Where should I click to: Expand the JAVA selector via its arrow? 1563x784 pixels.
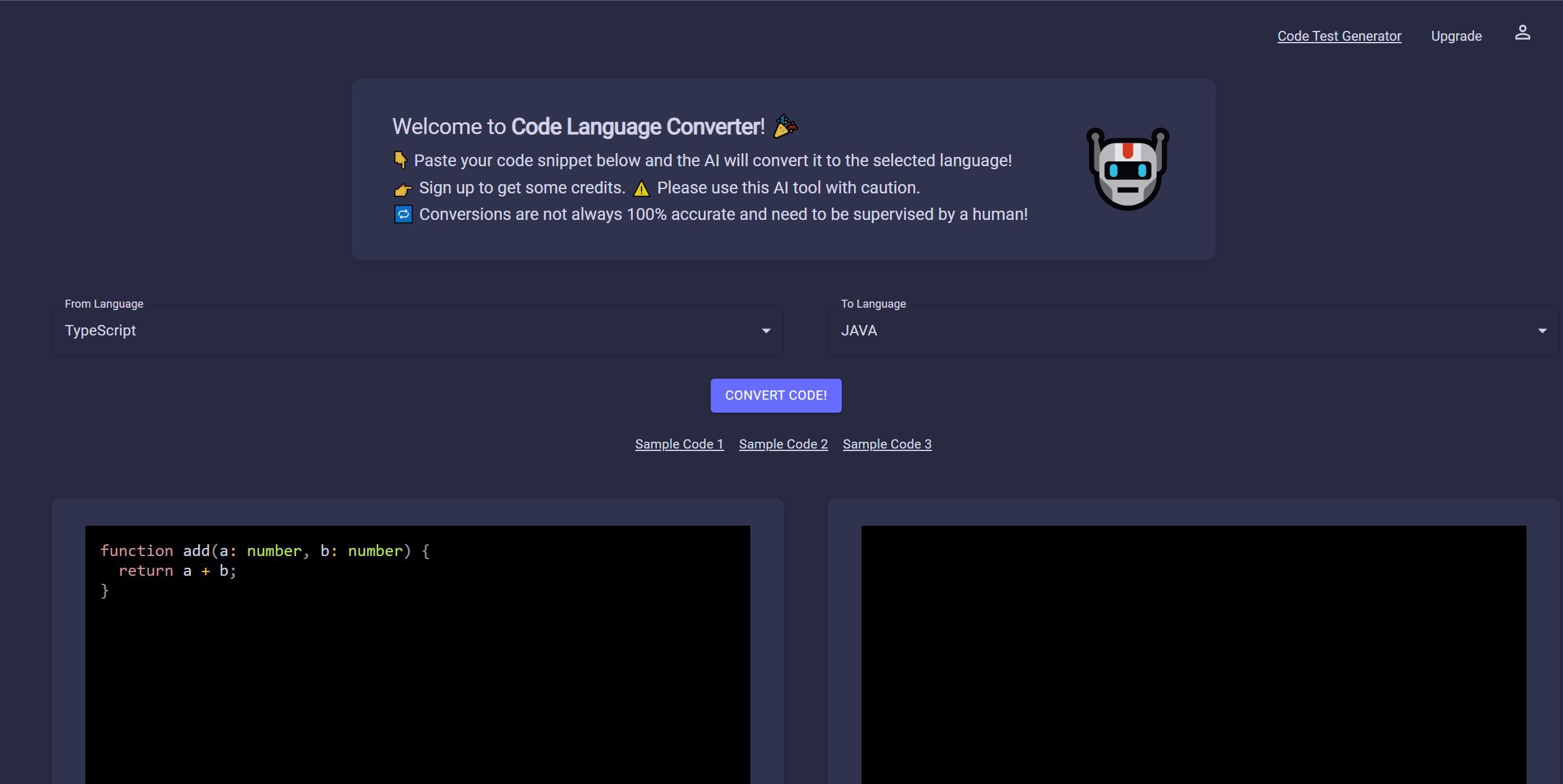pyautogui.click(x=1542, y=331)
